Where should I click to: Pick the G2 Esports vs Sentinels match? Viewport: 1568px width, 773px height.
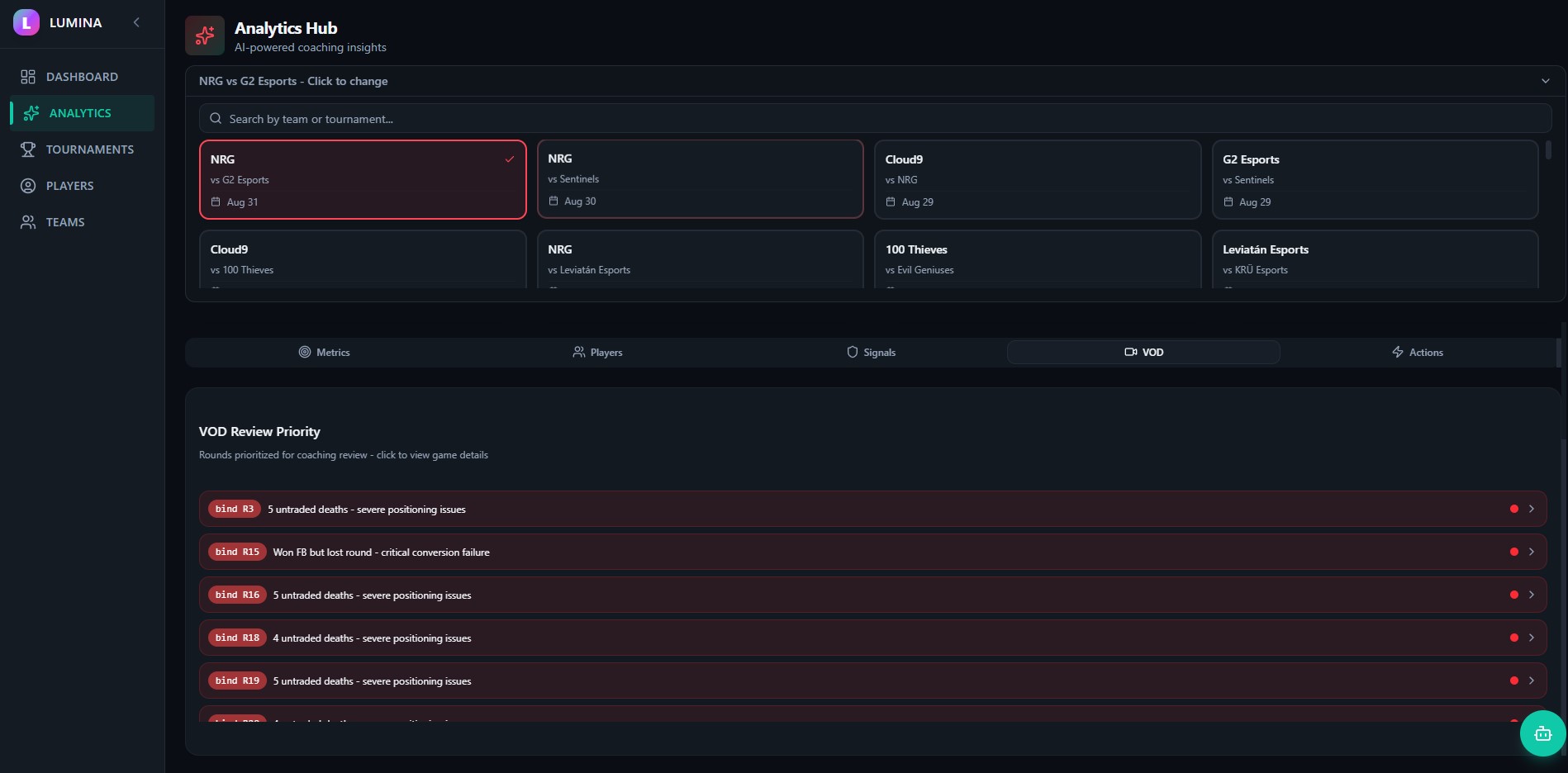click(x=1376, y=179)
